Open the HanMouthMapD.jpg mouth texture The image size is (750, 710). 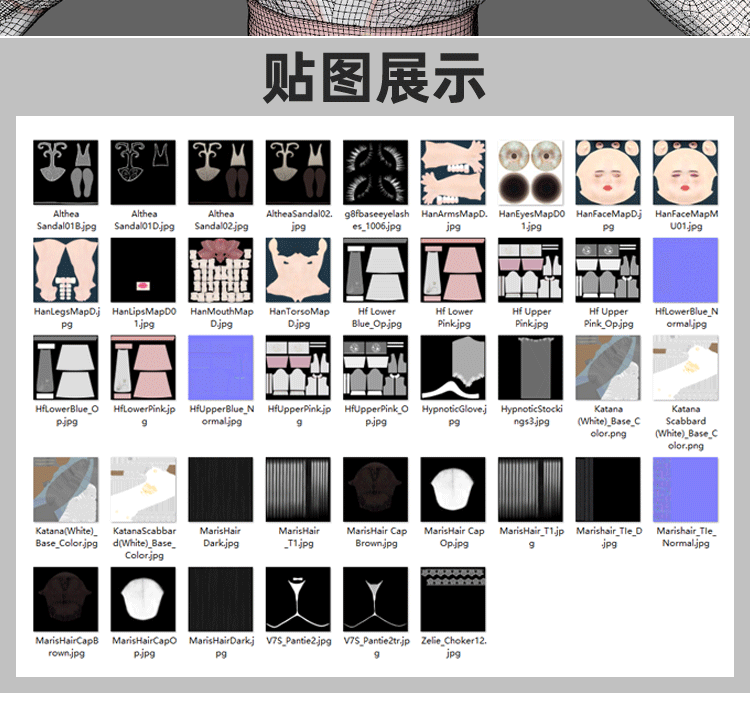(x=221, y=270)
